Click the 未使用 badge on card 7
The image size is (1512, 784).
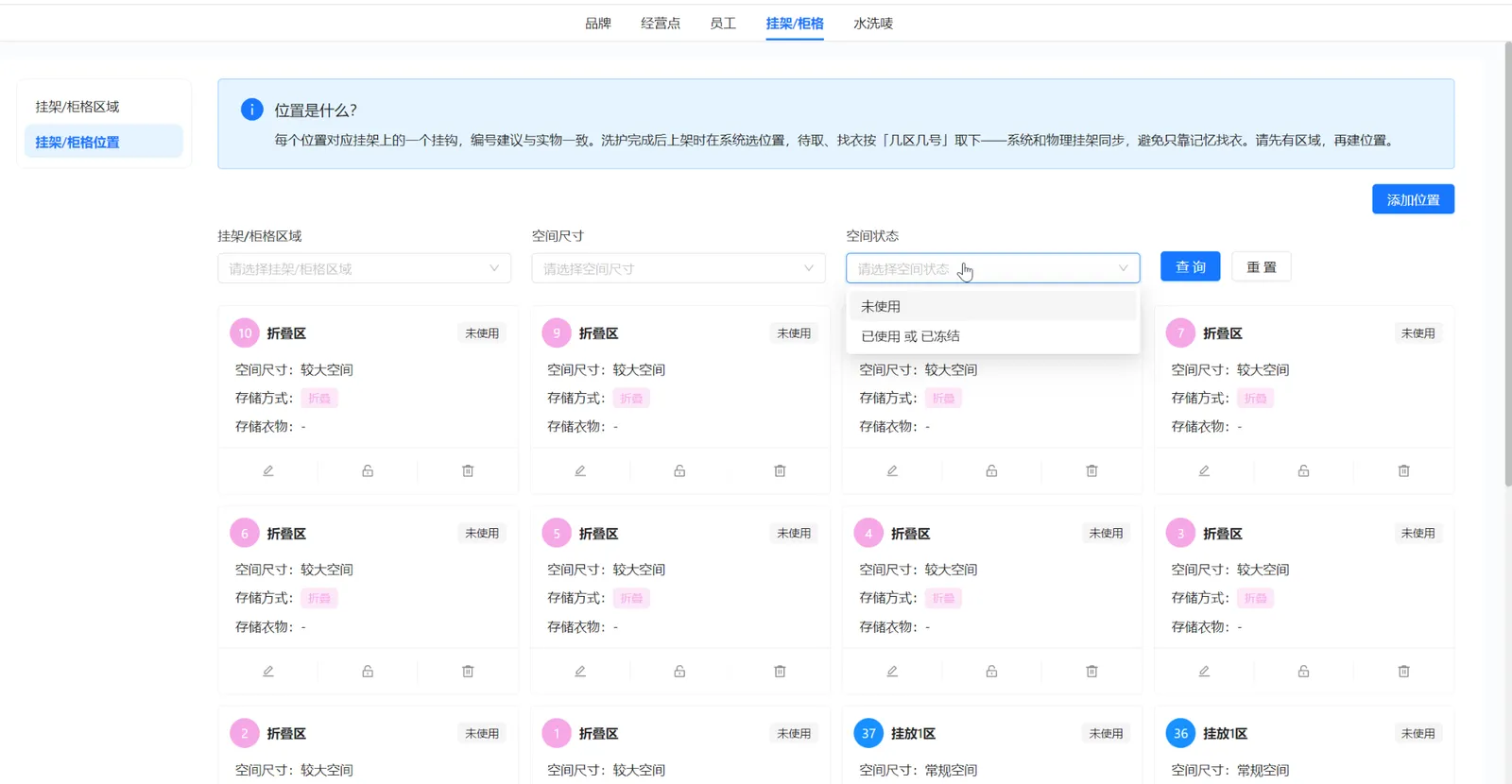[x=1417, y=333]
